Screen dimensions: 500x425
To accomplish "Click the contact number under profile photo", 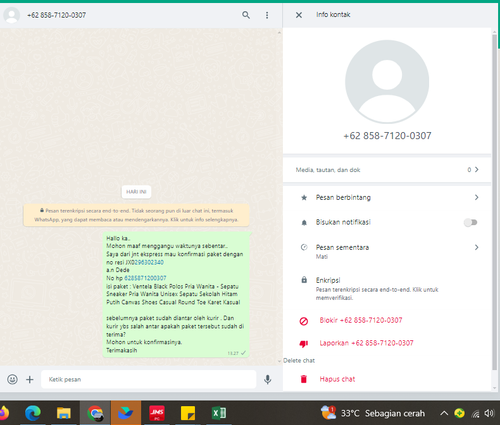I will [x=387, y=136].
